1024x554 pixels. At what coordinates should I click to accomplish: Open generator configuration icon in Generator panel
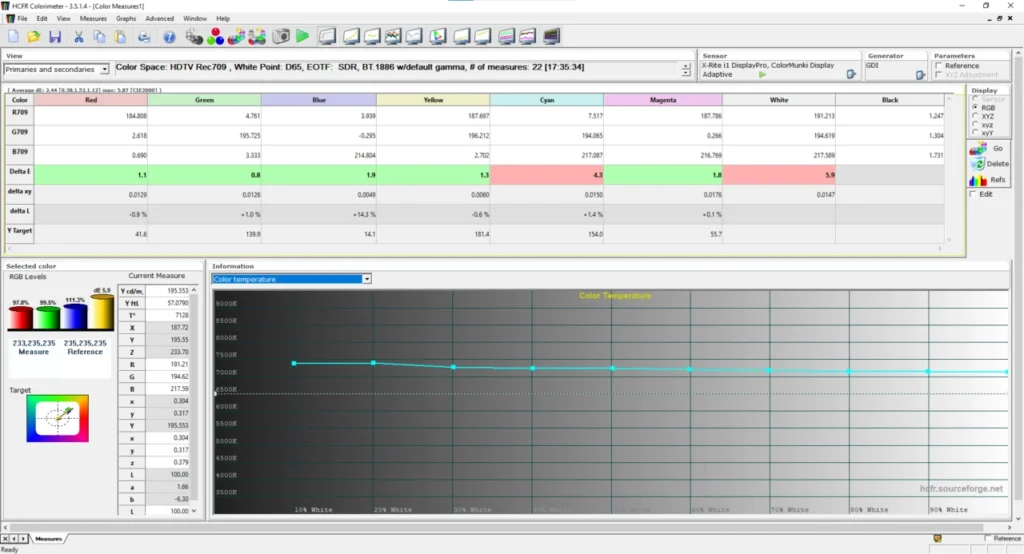click(920, 75)
